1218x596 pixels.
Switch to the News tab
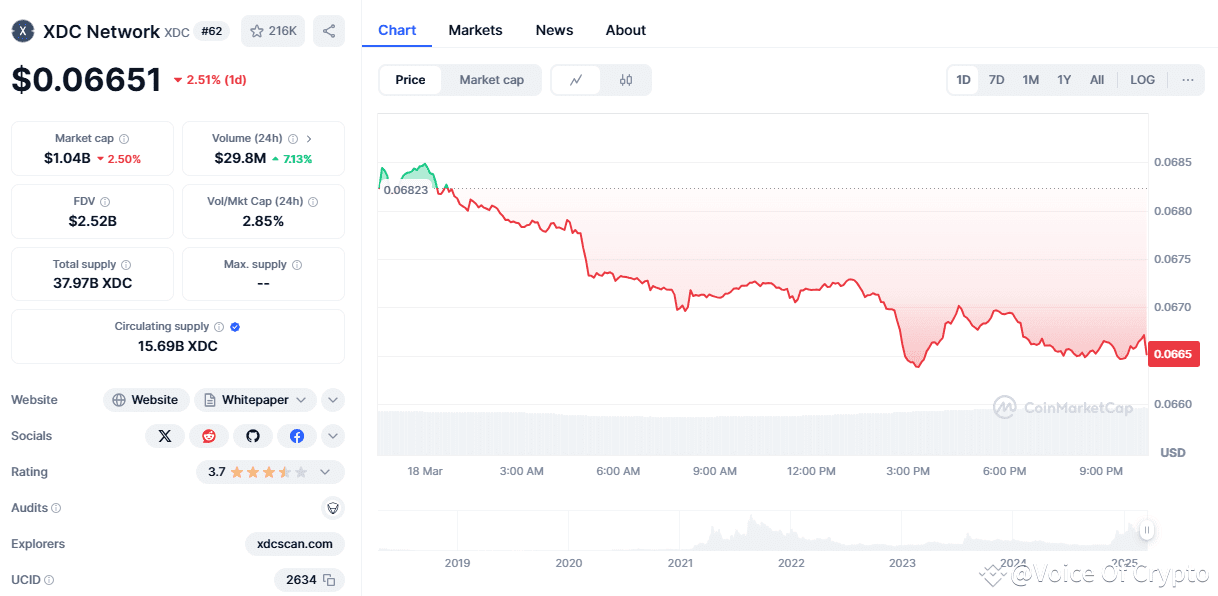coord(554,30)
